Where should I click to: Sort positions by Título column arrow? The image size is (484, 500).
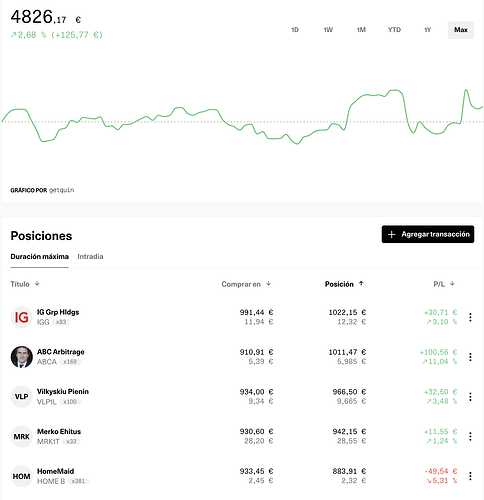coord(37,284)
